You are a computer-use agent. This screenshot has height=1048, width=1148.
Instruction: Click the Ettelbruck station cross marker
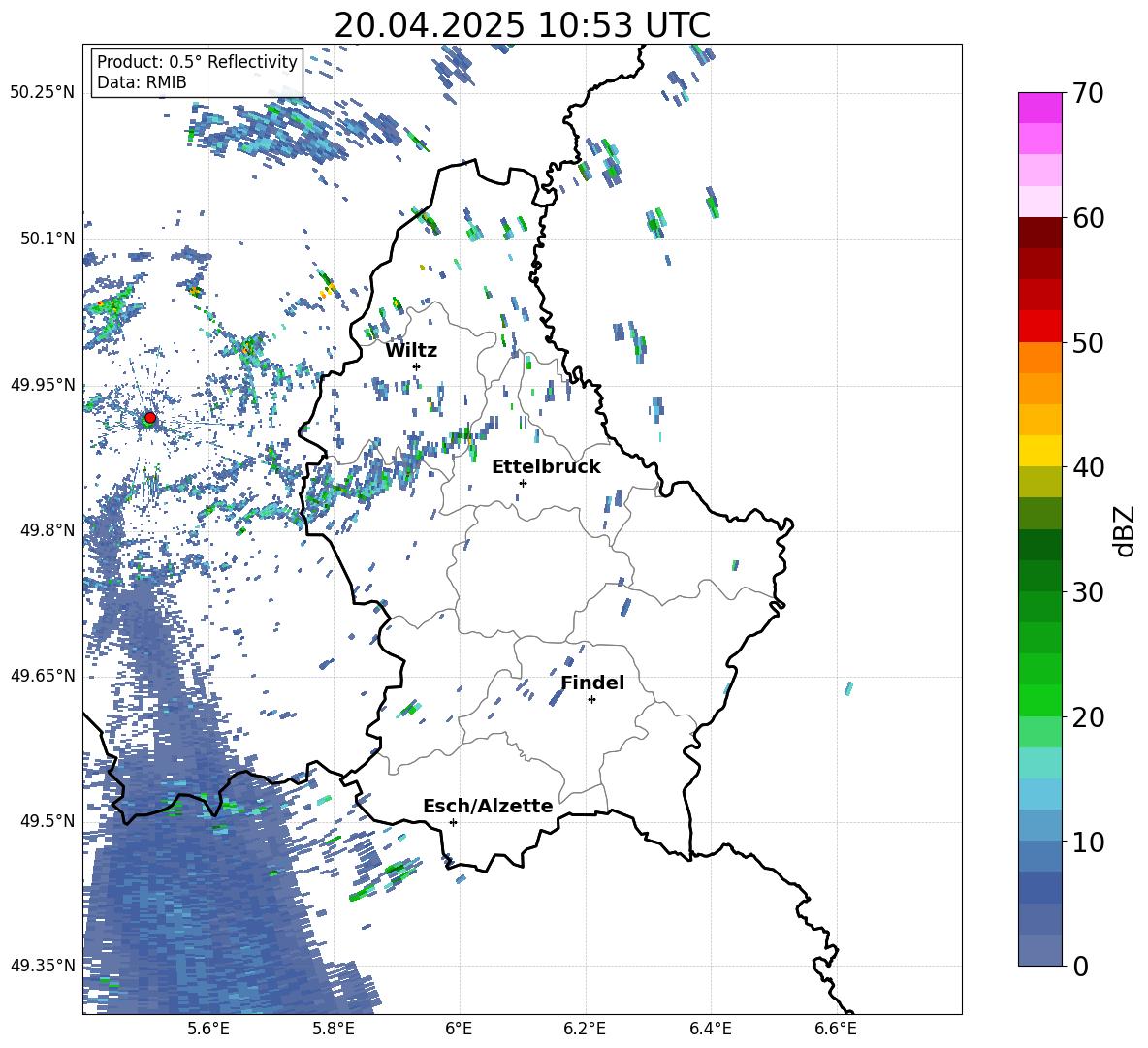tap(523, 483)
